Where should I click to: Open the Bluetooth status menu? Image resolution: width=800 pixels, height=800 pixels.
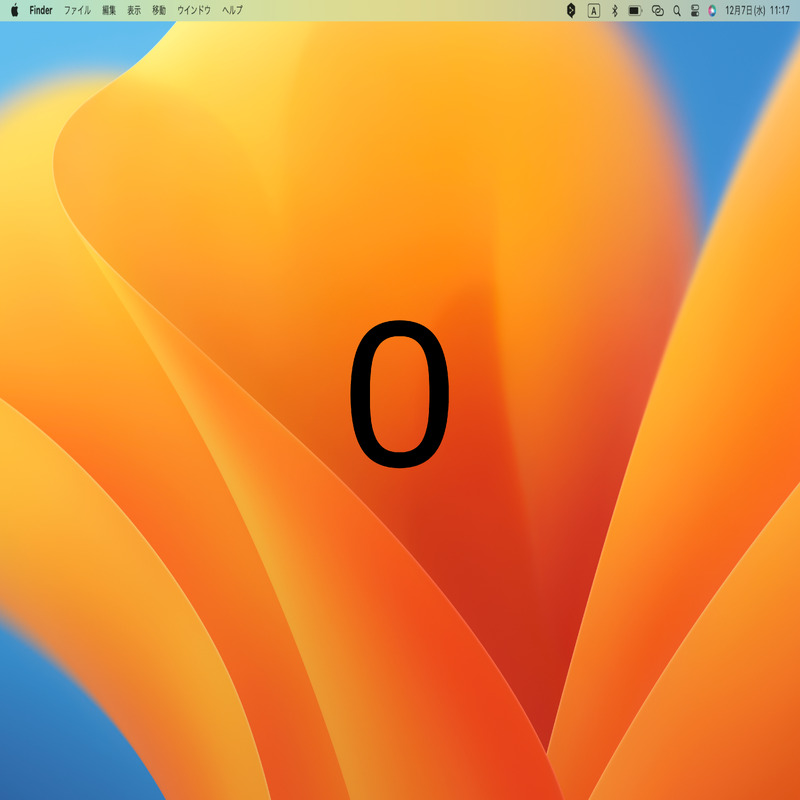[615, 11]
